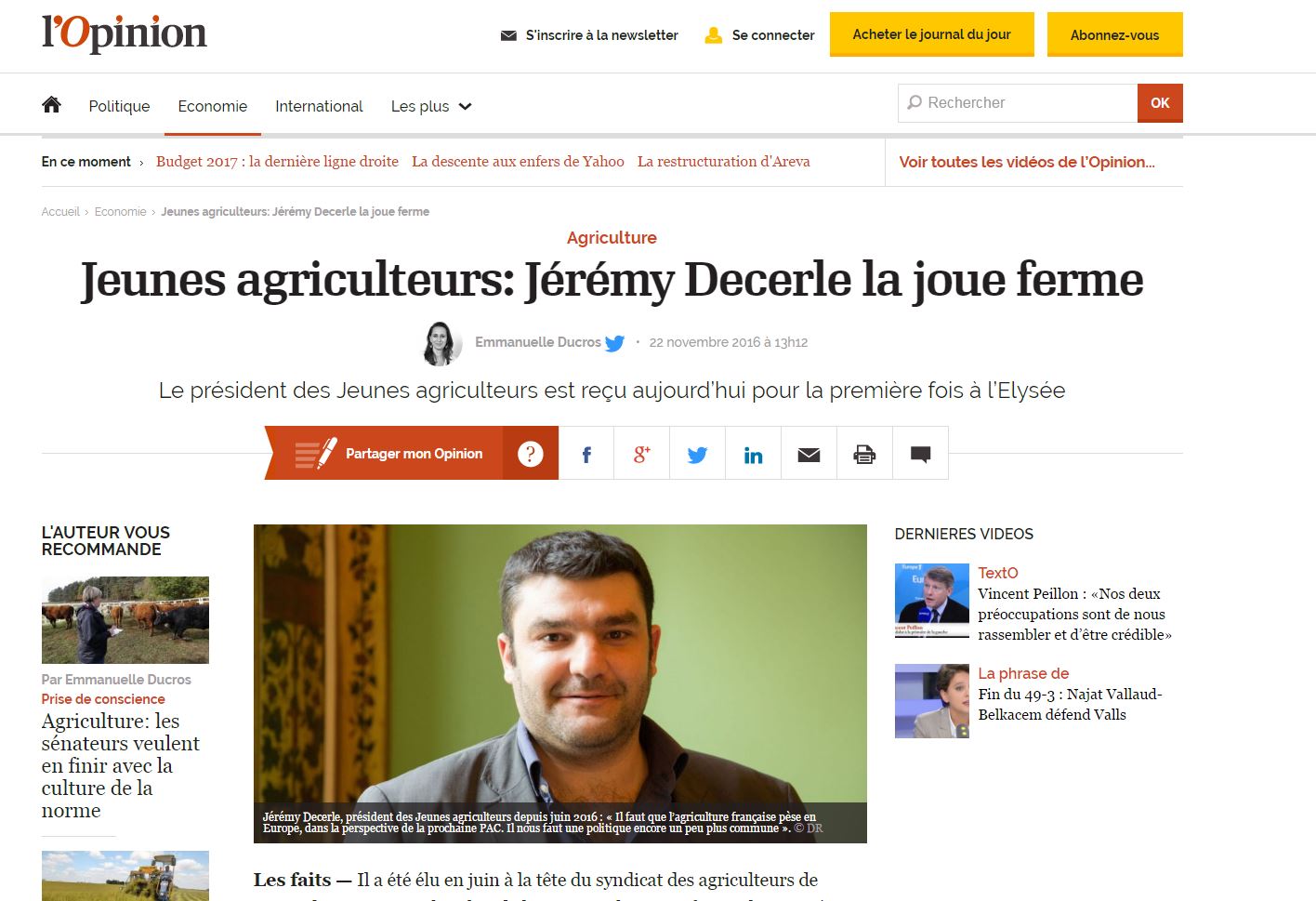1316x901 pixels.
Task: Open the International section
Action: click(x=319, y=106)
